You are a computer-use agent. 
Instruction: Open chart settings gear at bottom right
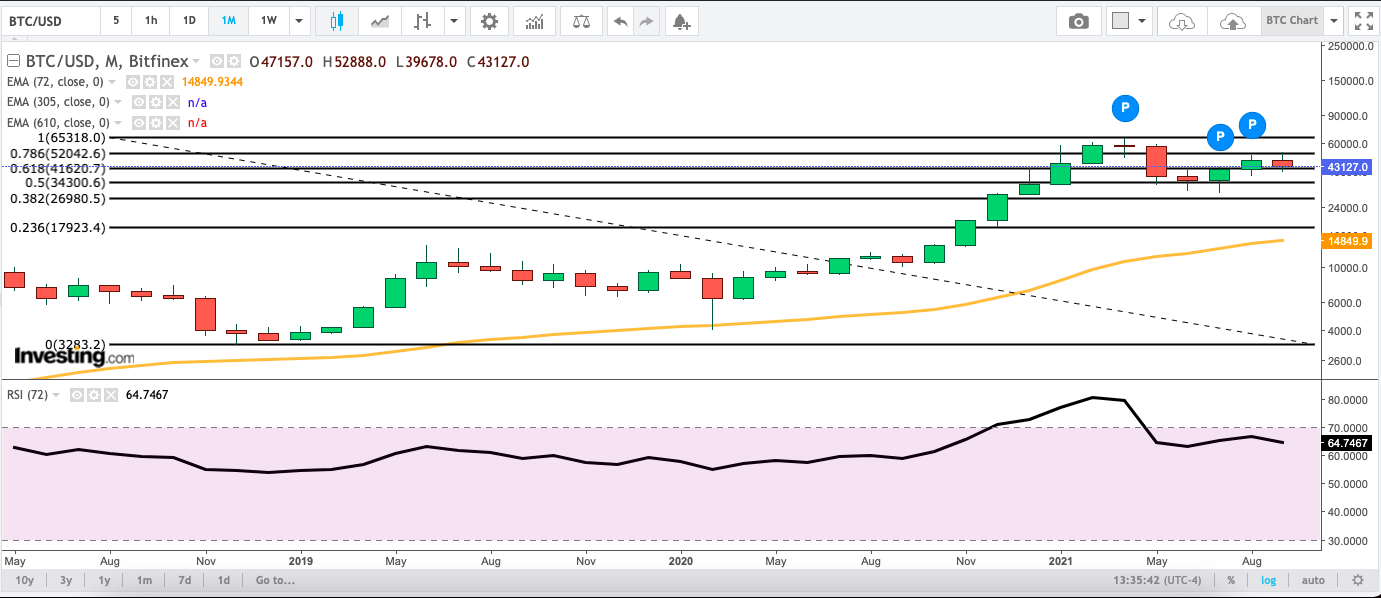pos(1358,580)
